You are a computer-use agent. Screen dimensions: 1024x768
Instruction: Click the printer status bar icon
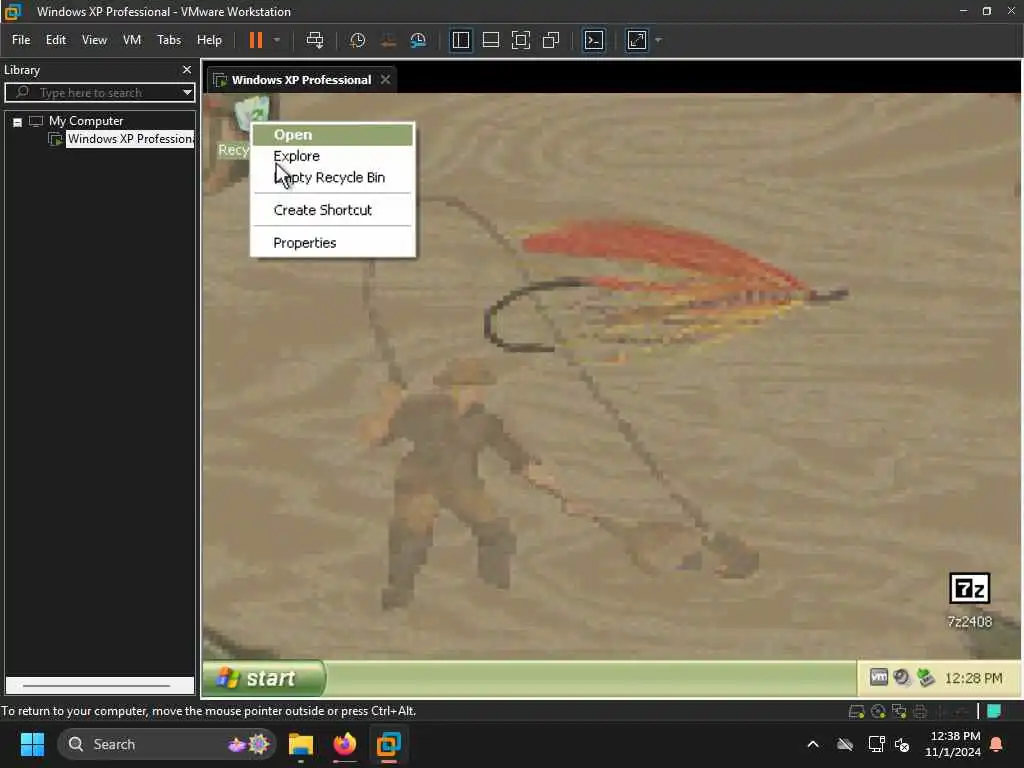[x=920, y=711]
